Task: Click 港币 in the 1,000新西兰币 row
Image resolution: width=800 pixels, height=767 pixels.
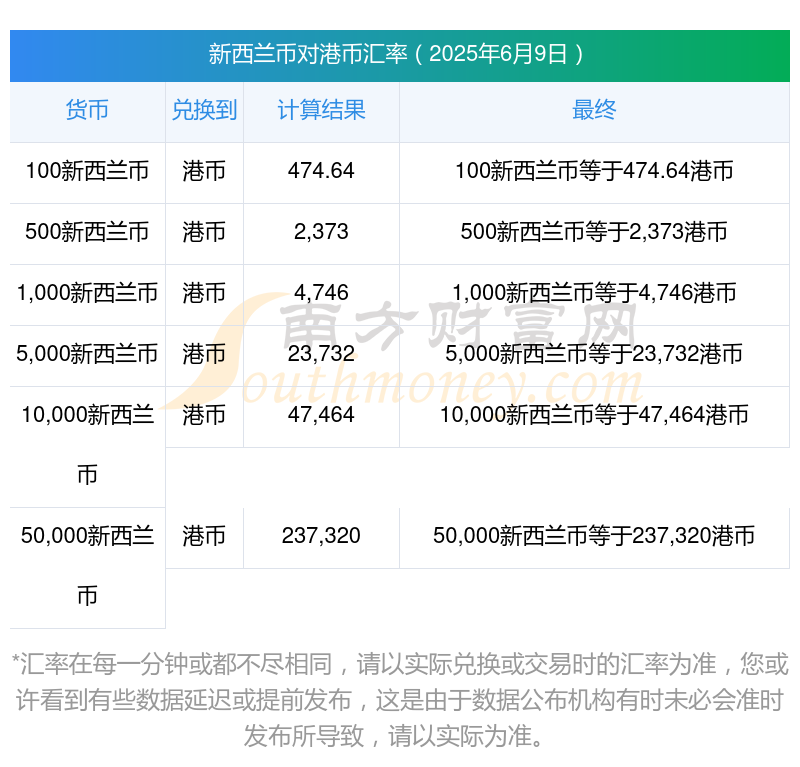Action: click(204, 293)
